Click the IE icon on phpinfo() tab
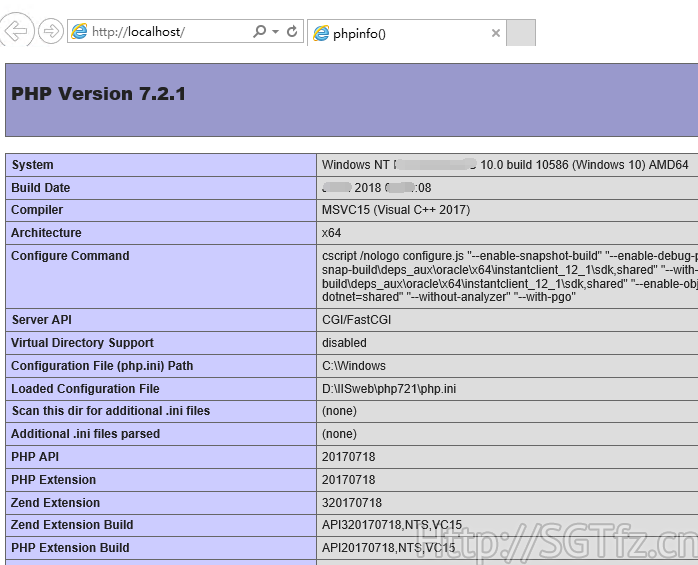 (x=321, y=33)
